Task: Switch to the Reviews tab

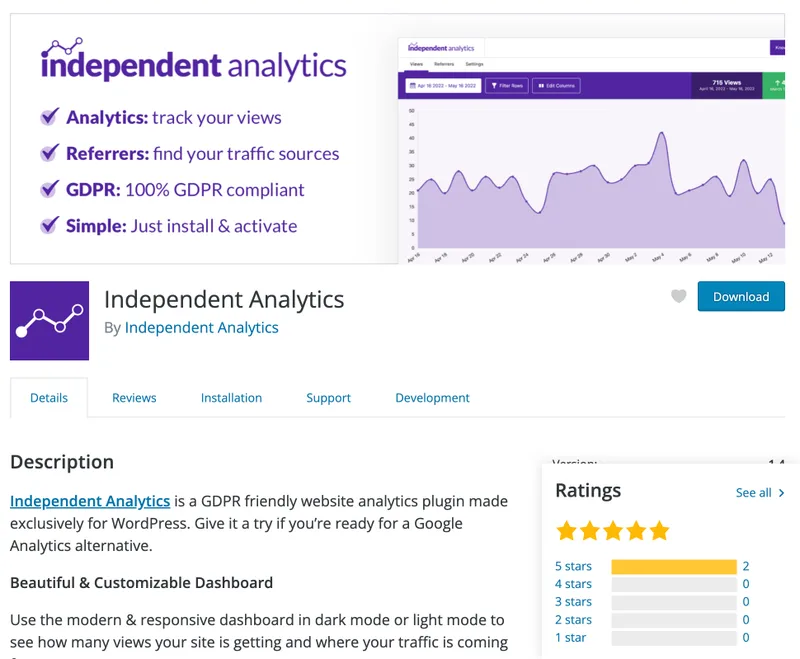Action: pos(134,398)
